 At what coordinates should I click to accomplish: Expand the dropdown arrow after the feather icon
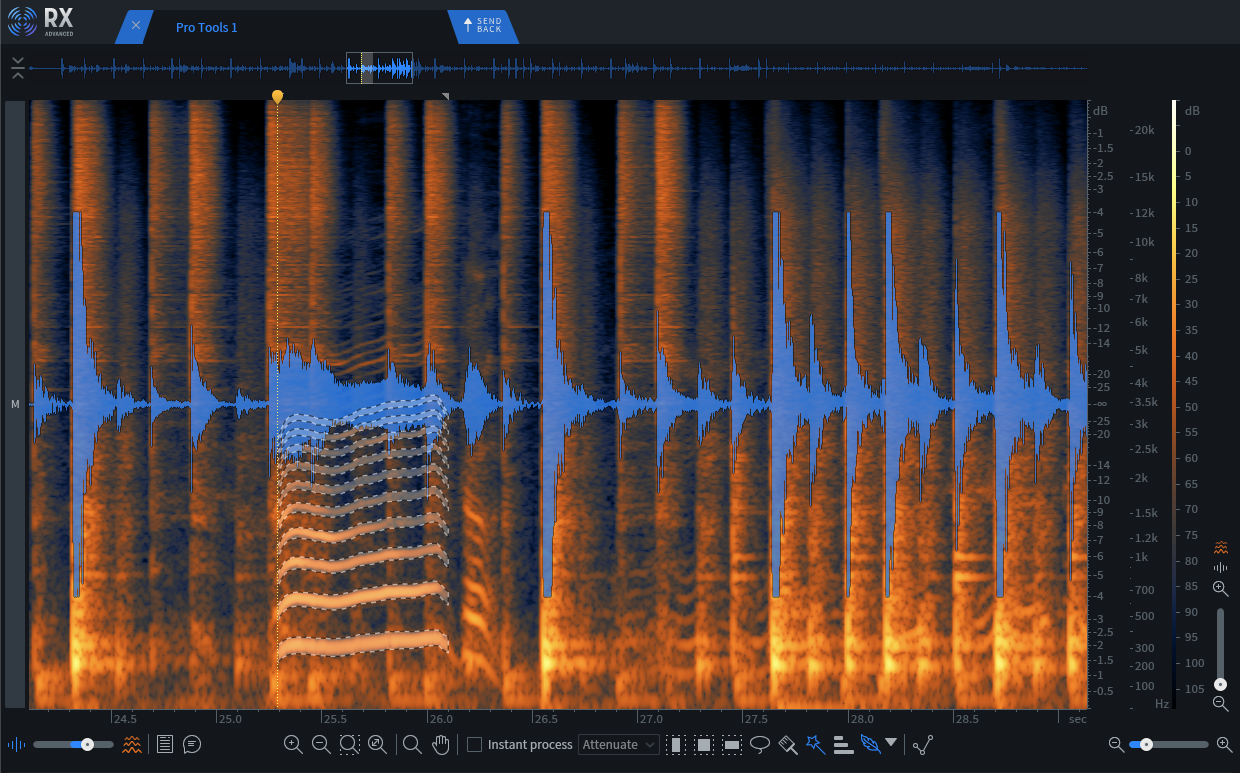(891, 743)
